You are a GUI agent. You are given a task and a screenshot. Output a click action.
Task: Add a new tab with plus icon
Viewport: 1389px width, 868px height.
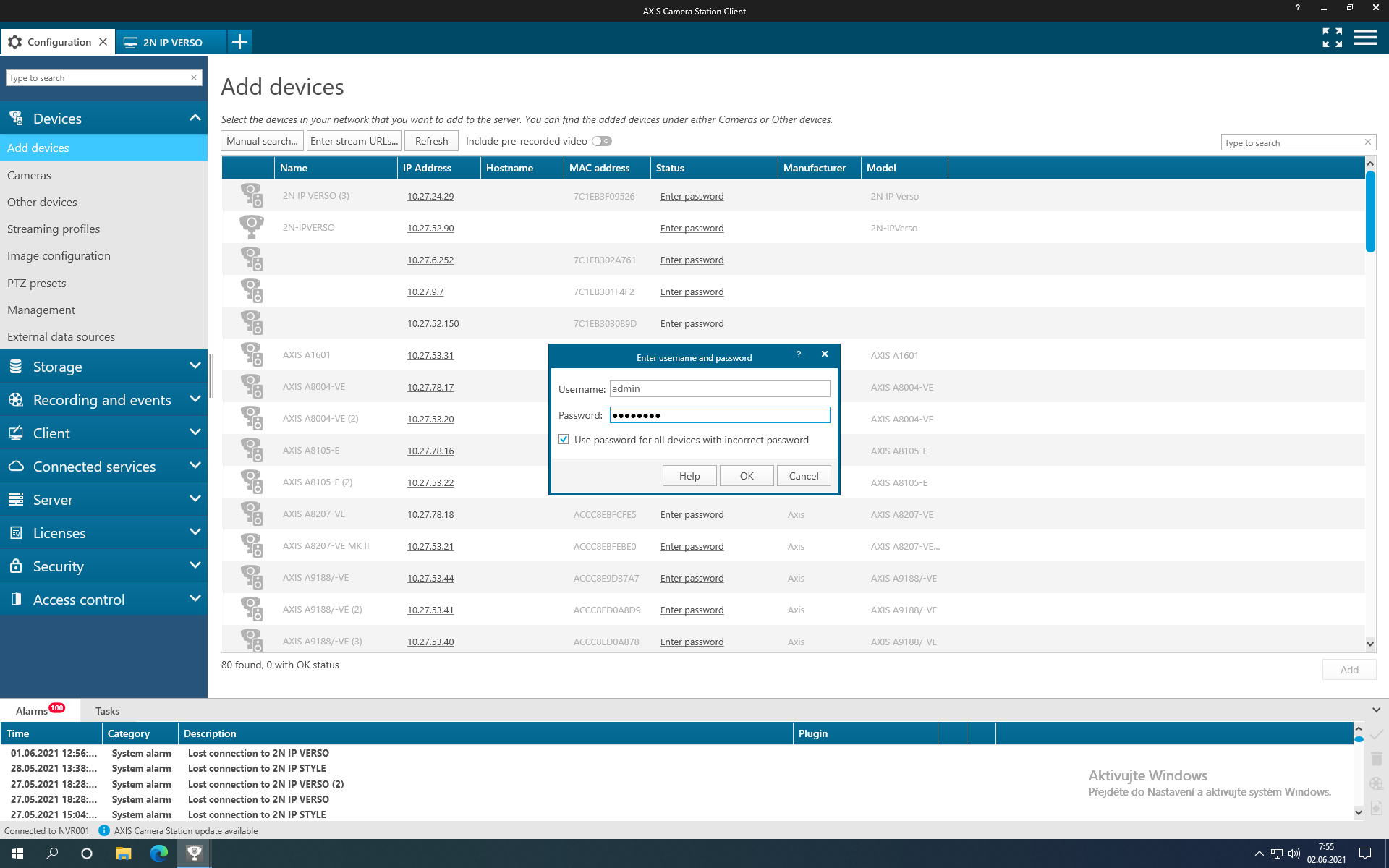point(239,42)
